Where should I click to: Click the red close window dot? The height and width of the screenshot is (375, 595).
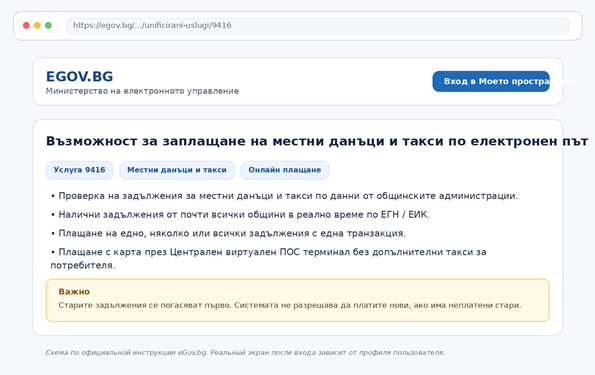click(26, 25)
